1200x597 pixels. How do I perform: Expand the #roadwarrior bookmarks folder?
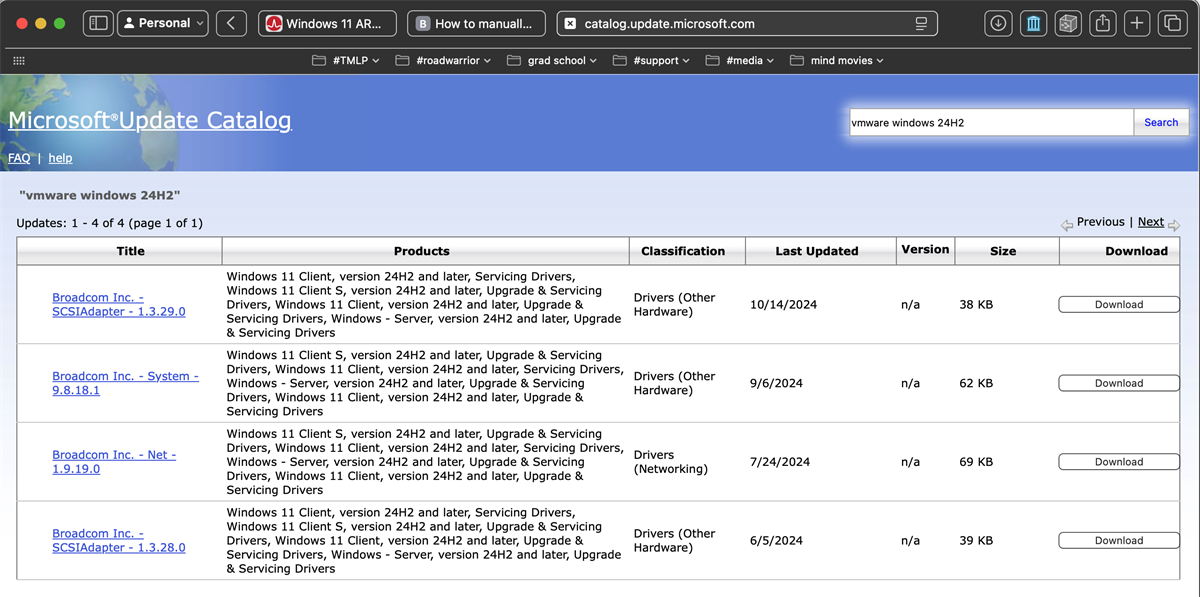(443, 61)
